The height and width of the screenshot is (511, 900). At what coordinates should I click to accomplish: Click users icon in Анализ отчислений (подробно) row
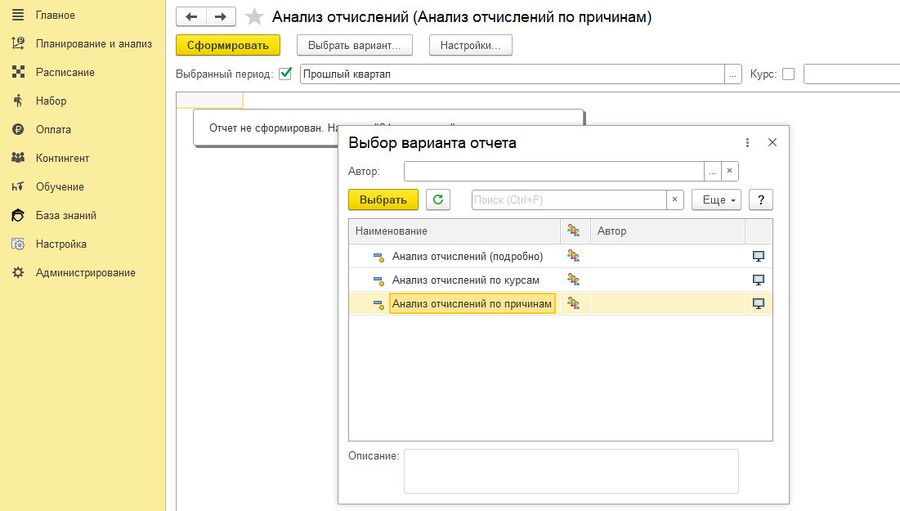click(x=573, y=256)
